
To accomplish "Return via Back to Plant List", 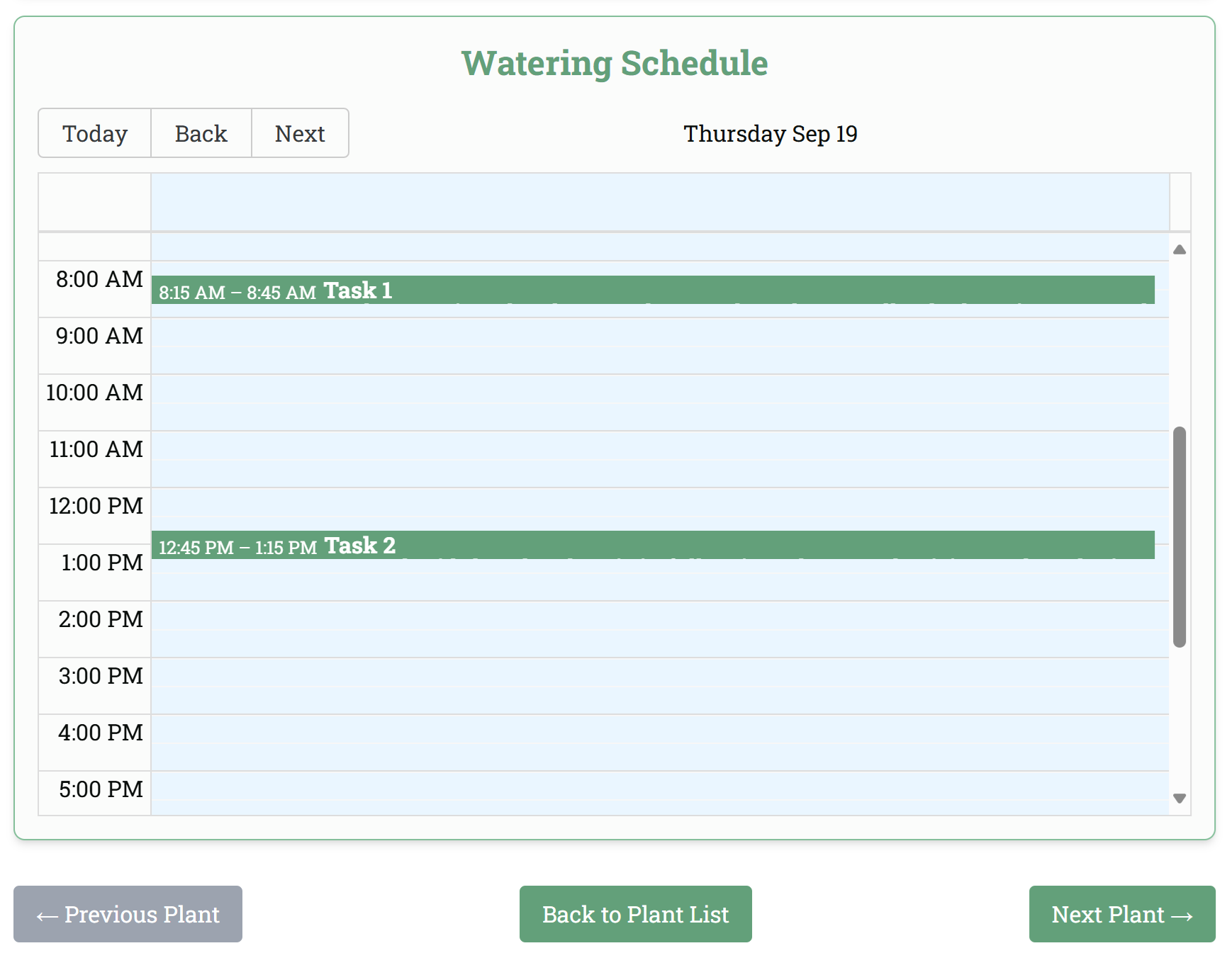I will coord(635,914).
